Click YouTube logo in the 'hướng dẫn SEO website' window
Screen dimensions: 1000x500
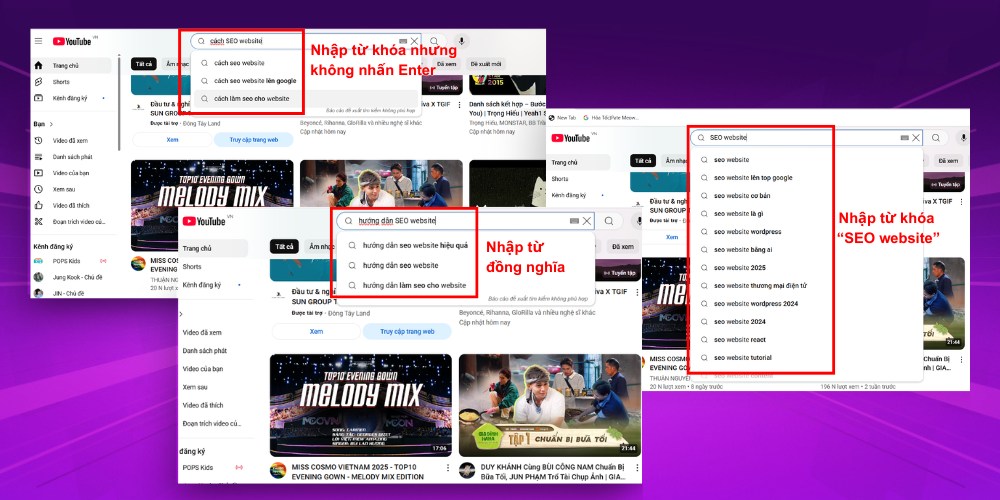coord(204,221)
